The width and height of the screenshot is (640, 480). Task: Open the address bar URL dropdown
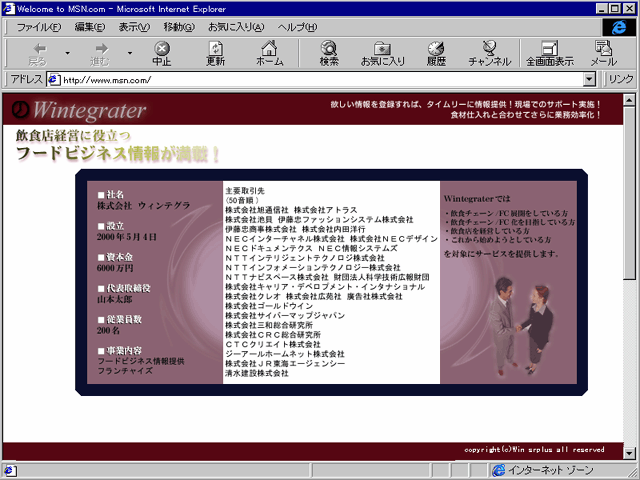tap(592, 79)
